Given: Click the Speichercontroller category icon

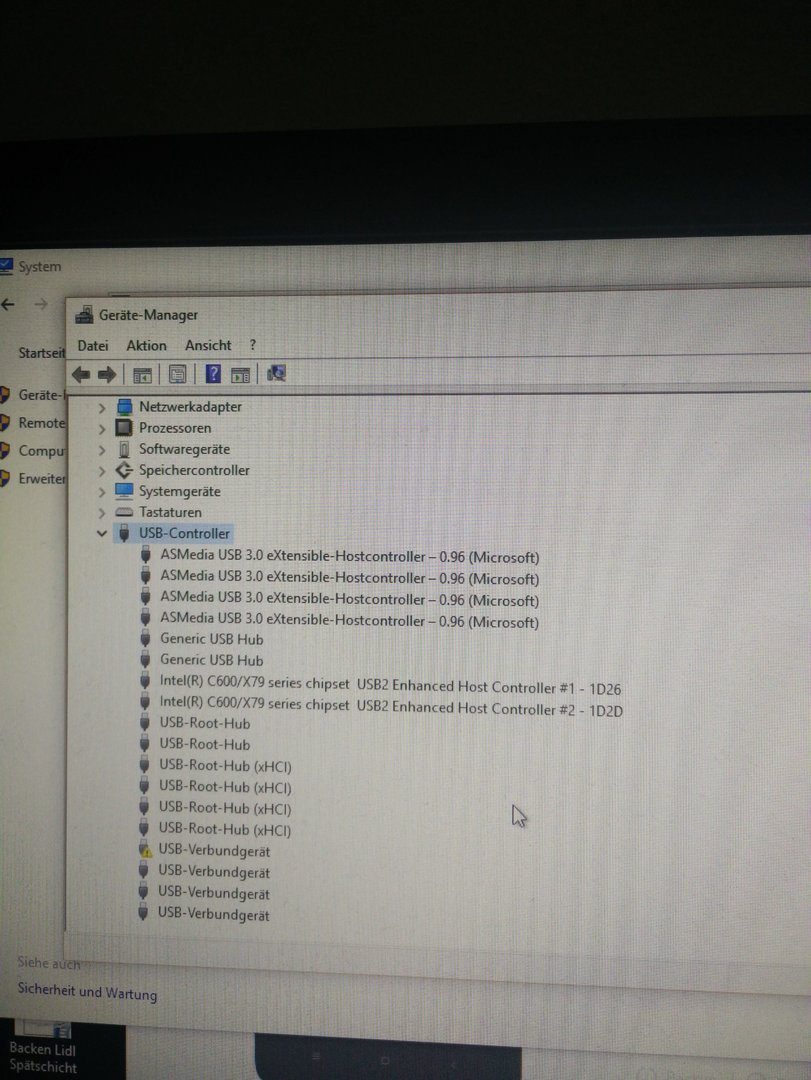Looking at the screenshot, I should tap(124, 470).
